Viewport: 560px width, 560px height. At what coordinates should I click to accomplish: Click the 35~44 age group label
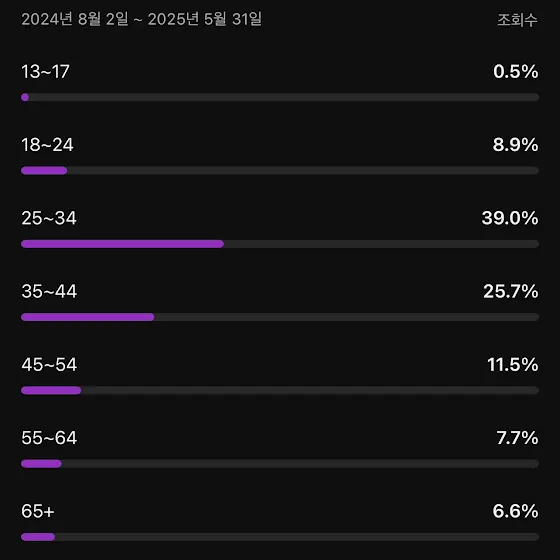tap(49, 291)
